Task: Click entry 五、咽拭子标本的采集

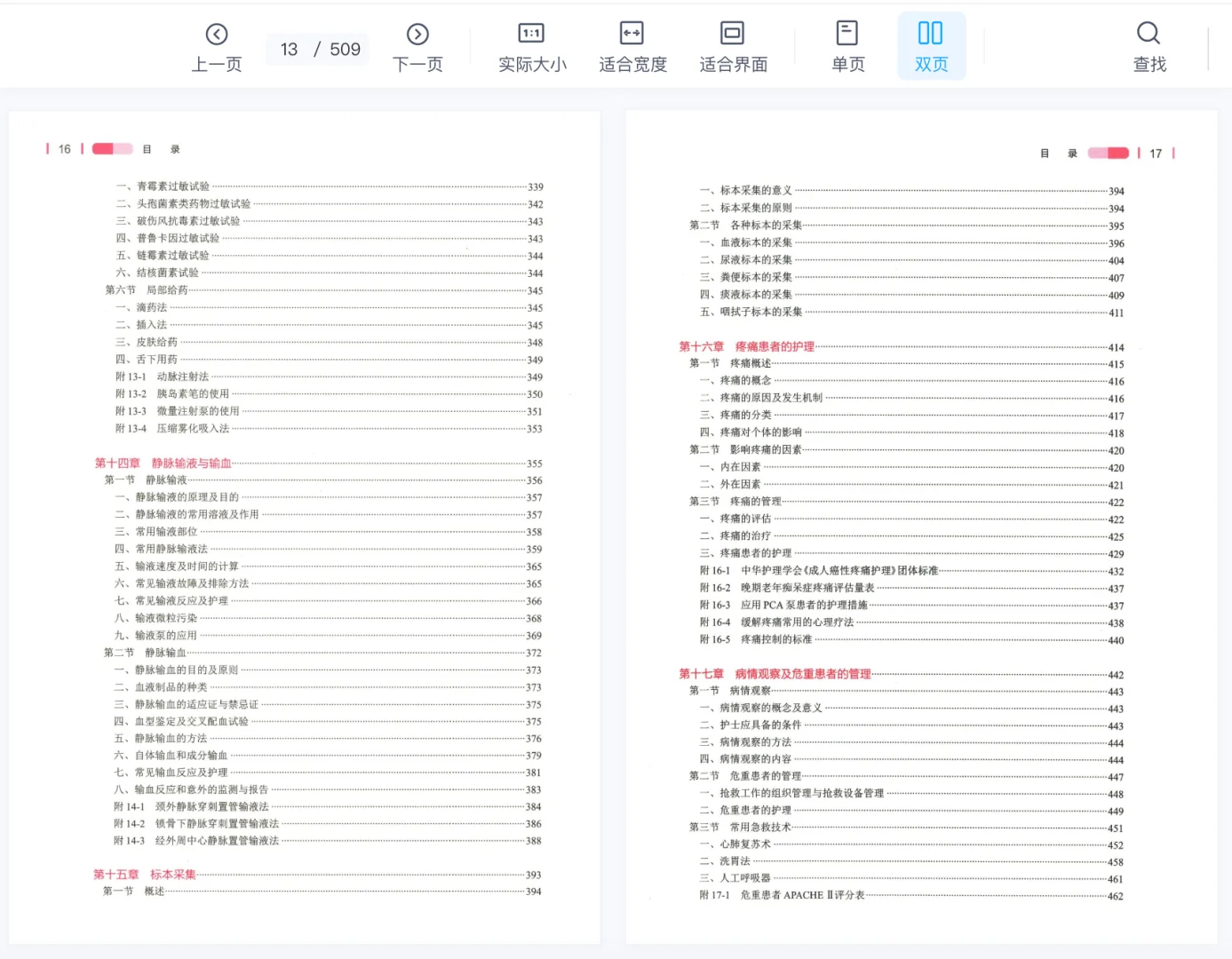Action: [x=751, y=312]
